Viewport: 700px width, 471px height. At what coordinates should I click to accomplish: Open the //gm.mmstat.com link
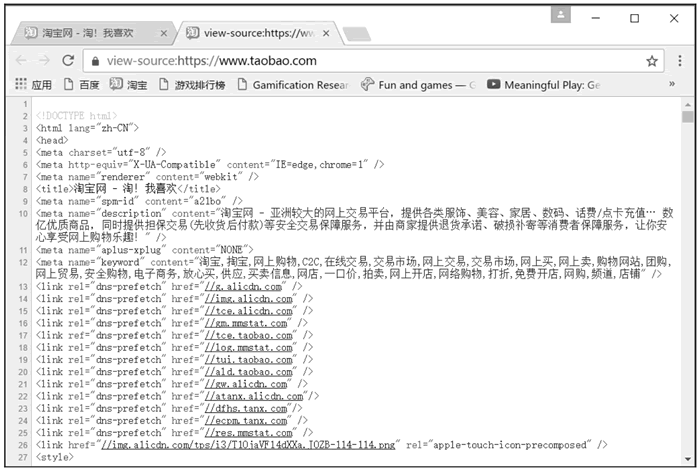(246, 323)
